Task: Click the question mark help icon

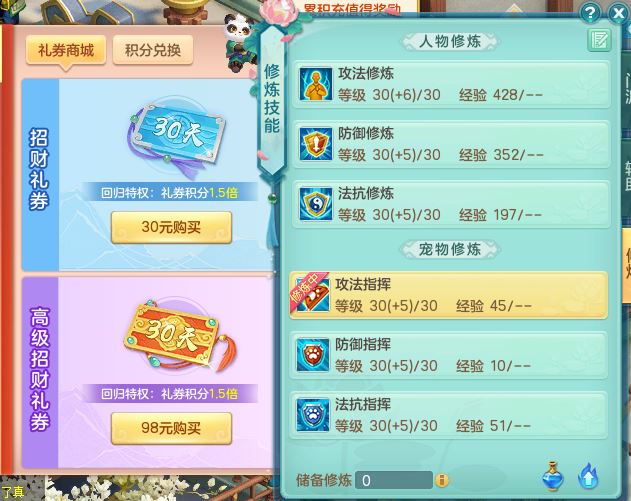Action: (590, 14)
